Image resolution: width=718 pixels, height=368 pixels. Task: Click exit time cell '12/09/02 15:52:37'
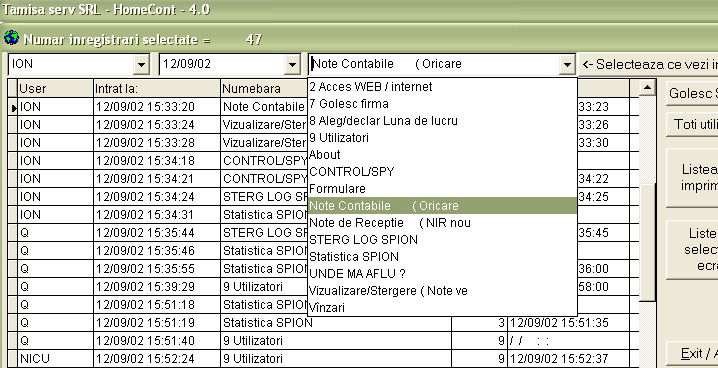568,358
